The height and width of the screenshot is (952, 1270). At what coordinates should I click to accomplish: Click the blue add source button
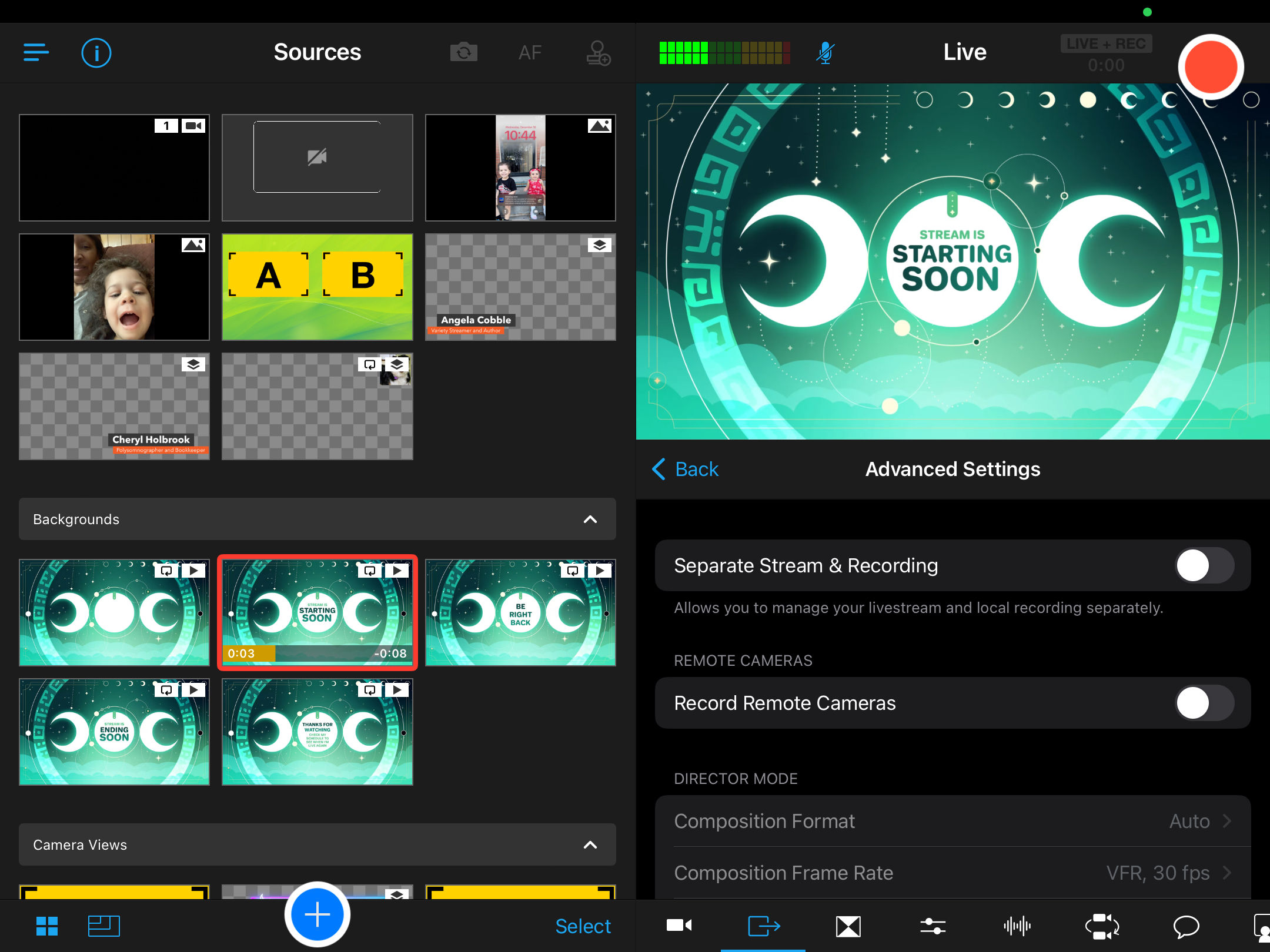coord(317,914)
